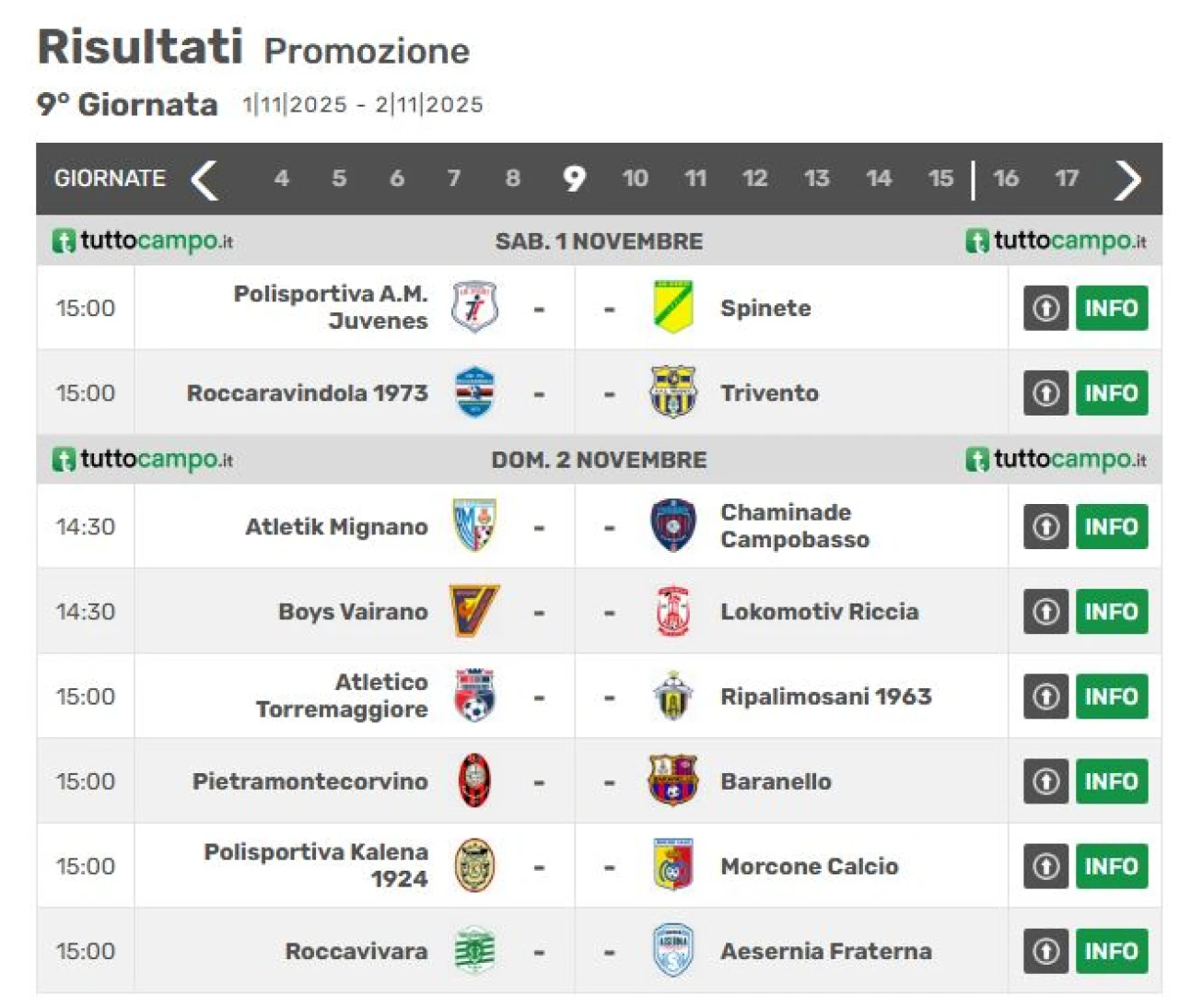This screenshot has height=1008, width=1179.
Task: Click the up-arrow icon for Trivento match
Action: pos(1045,393)
